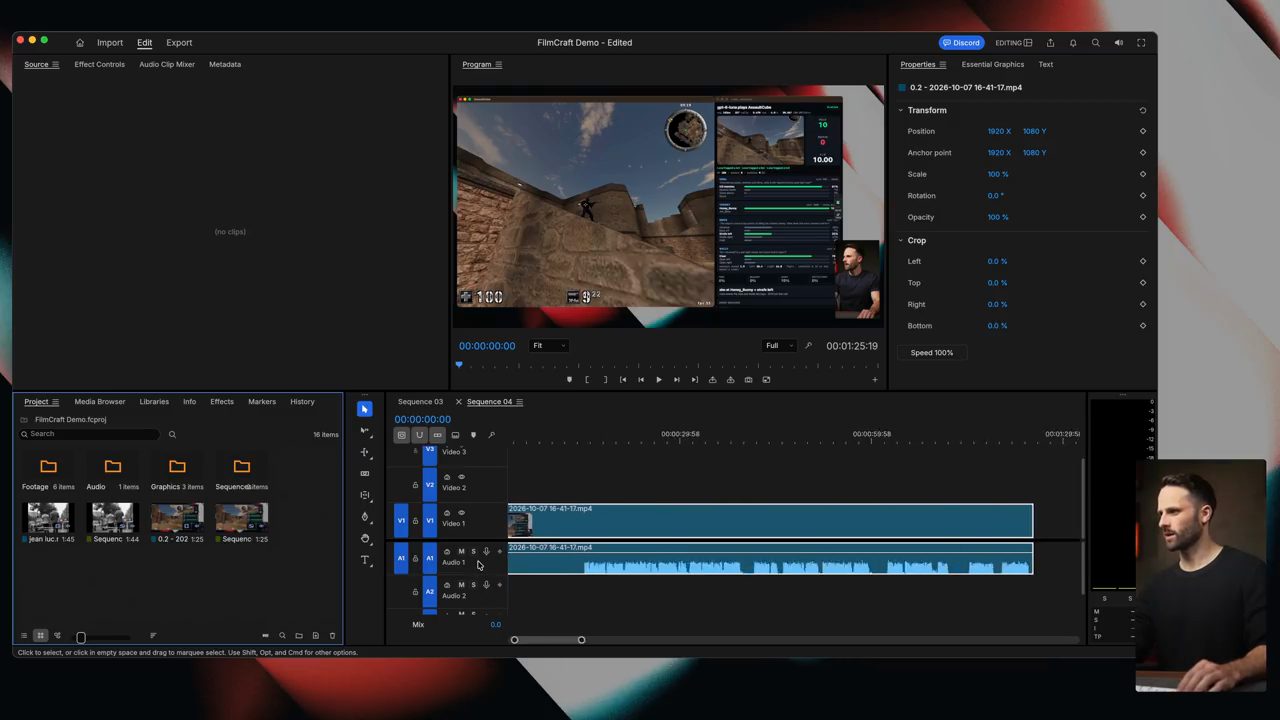This screenshot has height=720, width=1280.
Task: Open the Export workspace
Action: click(179, 43)
